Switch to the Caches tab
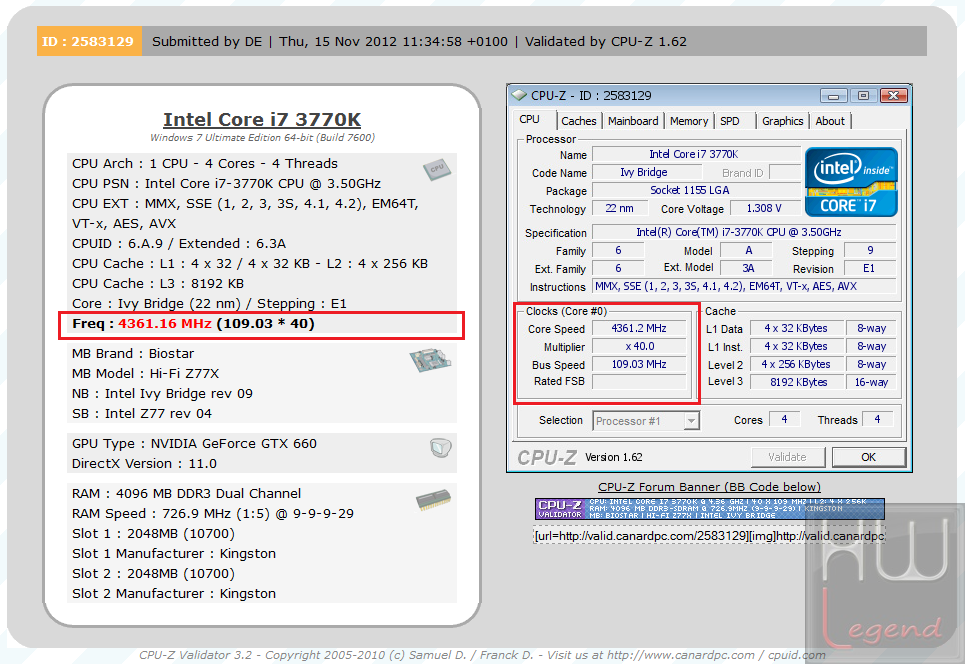Viewport: 965px width, 664px height. coord(579,121)
